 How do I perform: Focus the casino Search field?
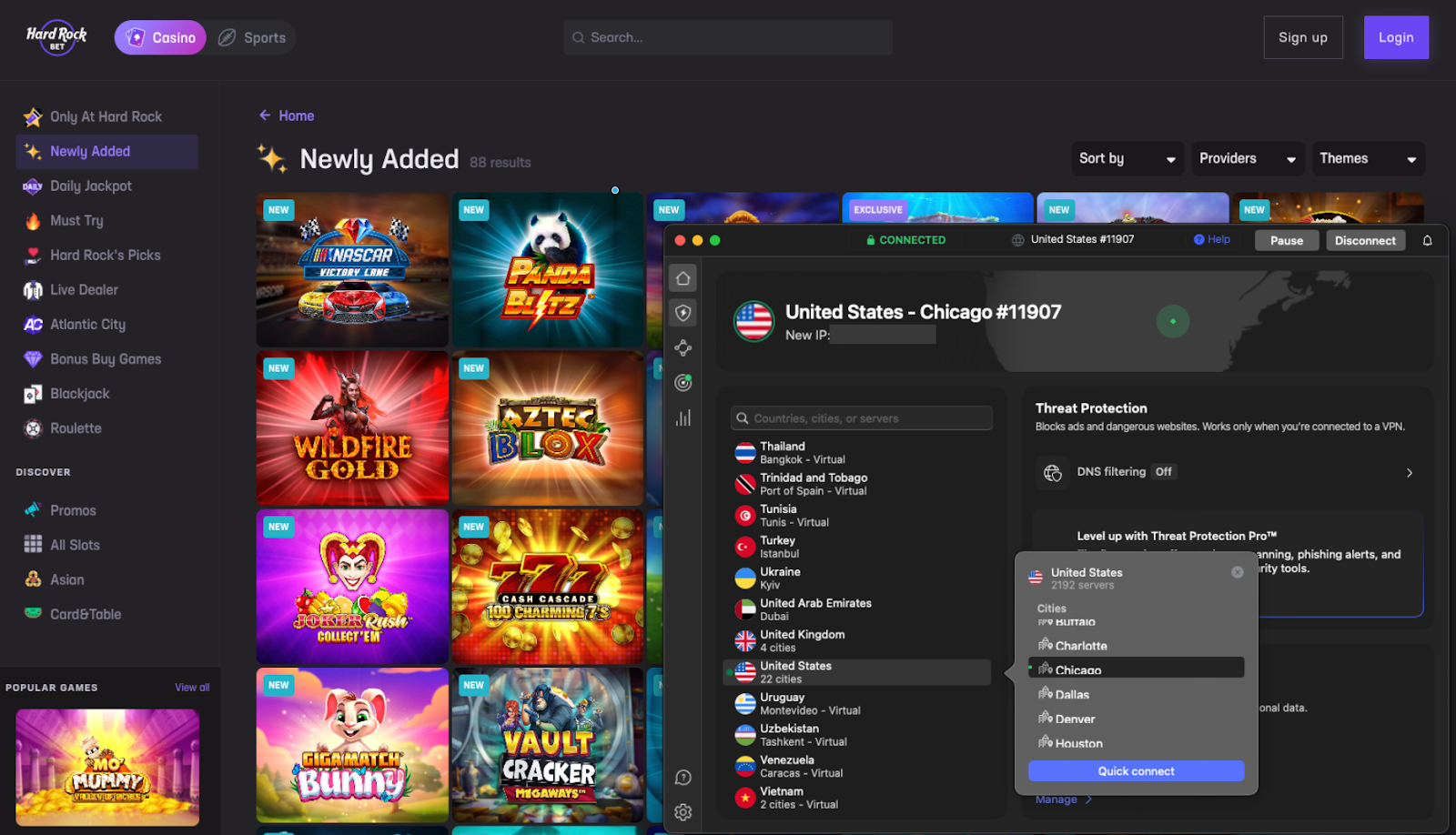(x=728, y=37)
